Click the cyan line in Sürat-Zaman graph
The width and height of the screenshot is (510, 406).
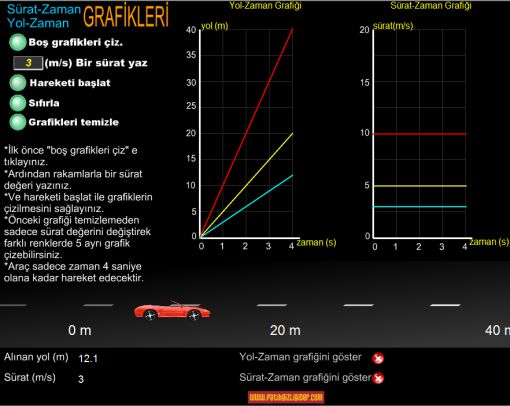pyautogui.click(x=420, y=207)
